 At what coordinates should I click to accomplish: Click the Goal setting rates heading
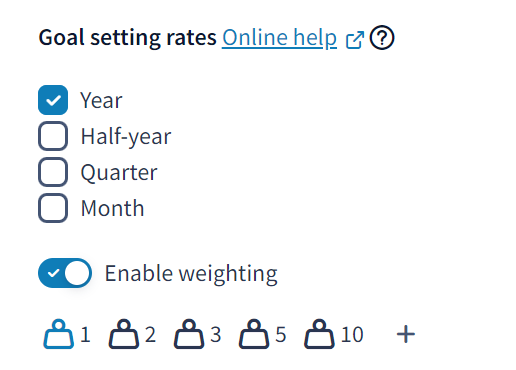[x=127, y=38]
